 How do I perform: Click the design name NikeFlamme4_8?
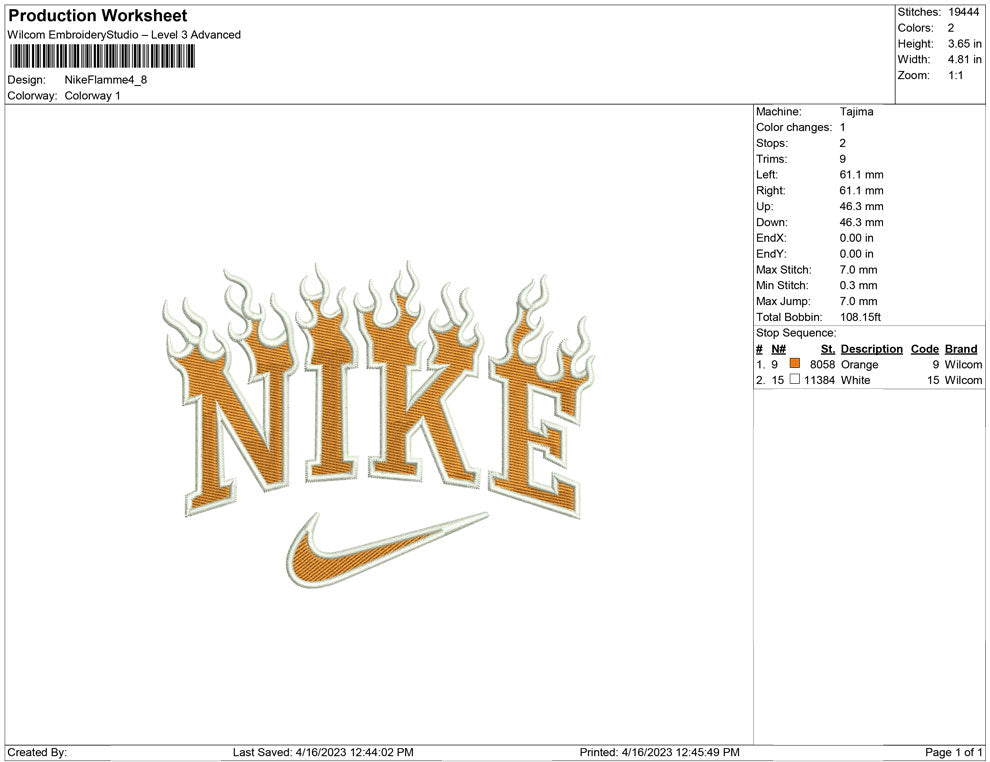105,80
